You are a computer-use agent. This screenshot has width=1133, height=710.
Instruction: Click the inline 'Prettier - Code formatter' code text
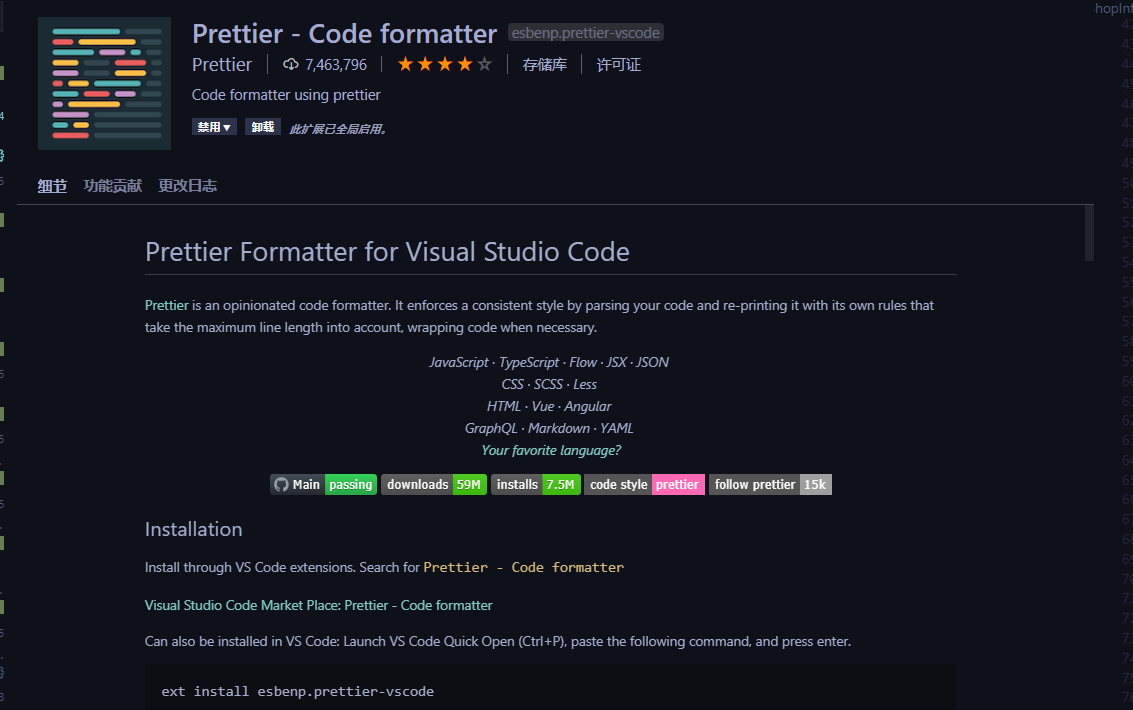[523, 568]
